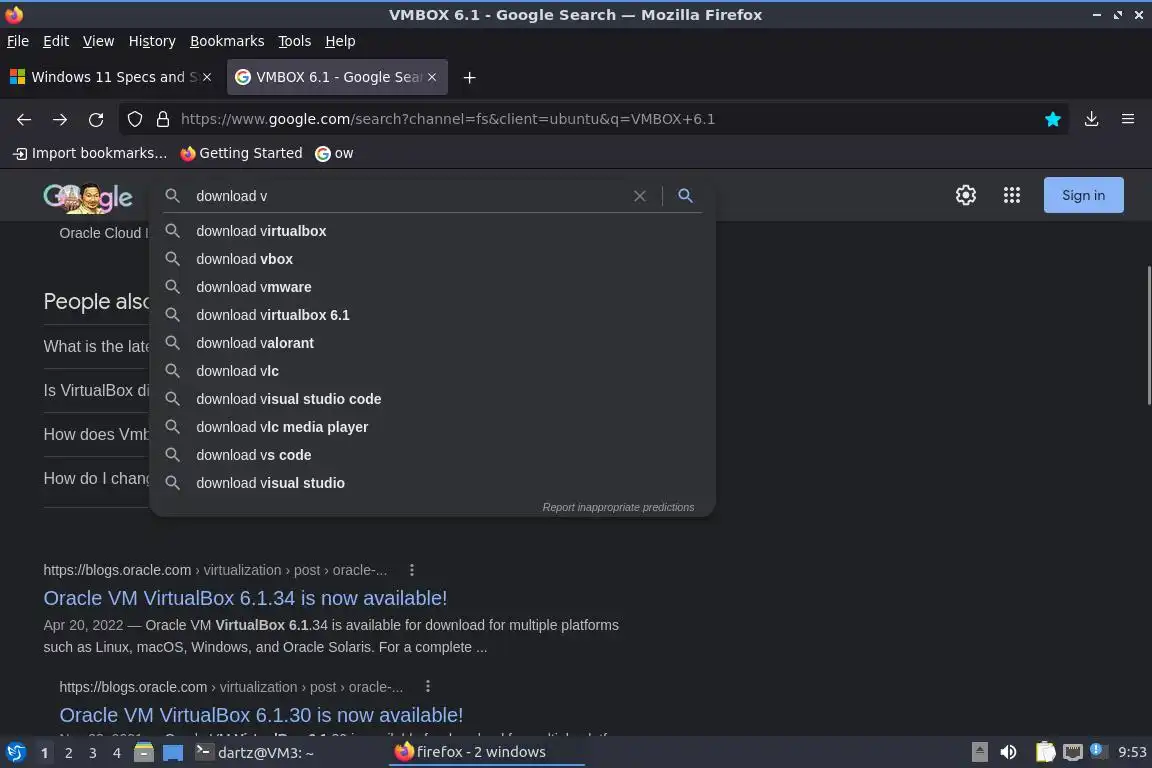This screenshot has width=1152, height=768.
Task: Click the Sign in button
Action: tap(1083, 195)
